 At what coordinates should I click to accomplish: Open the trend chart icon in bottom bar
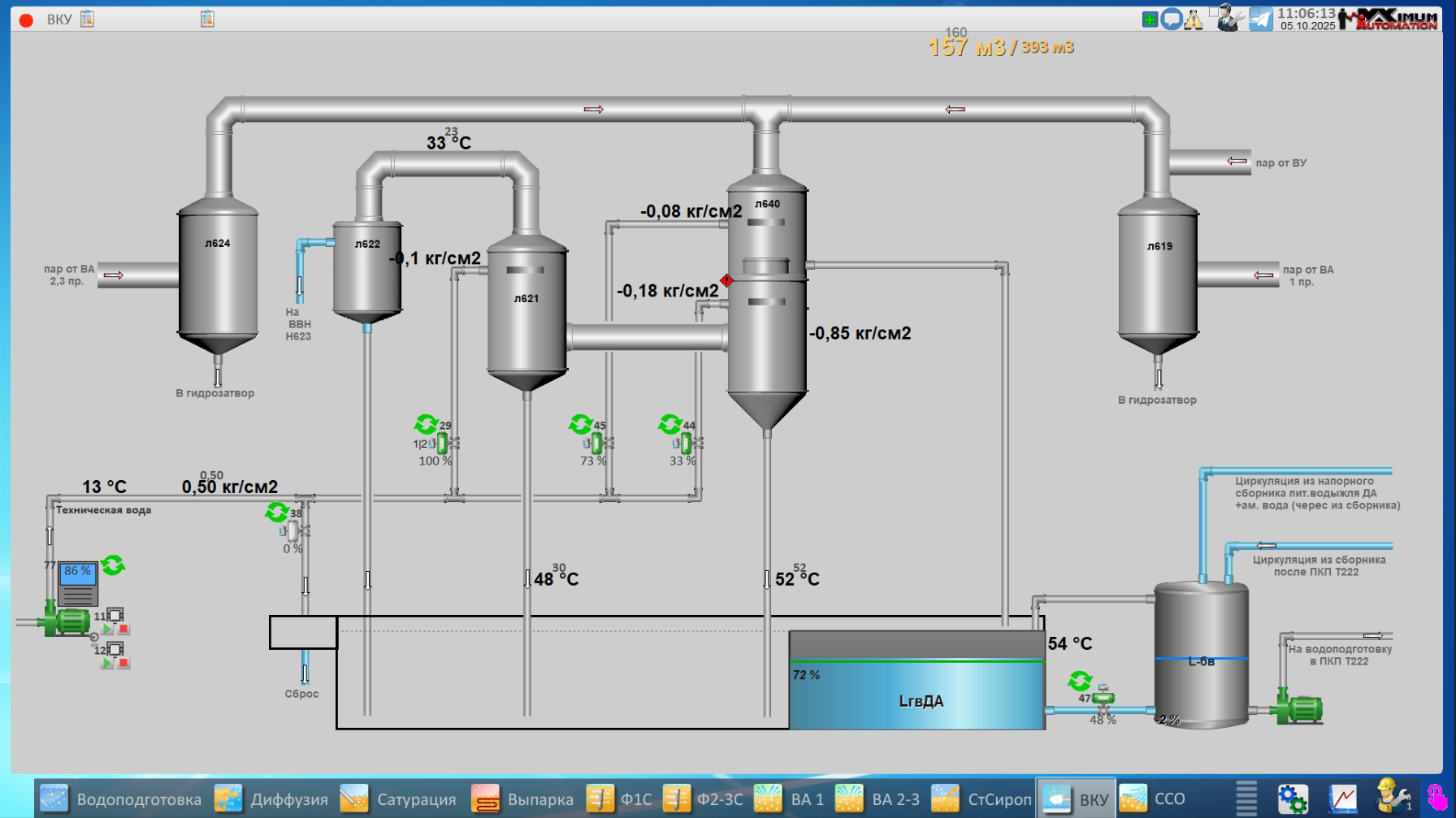(x=1343, y=799)
